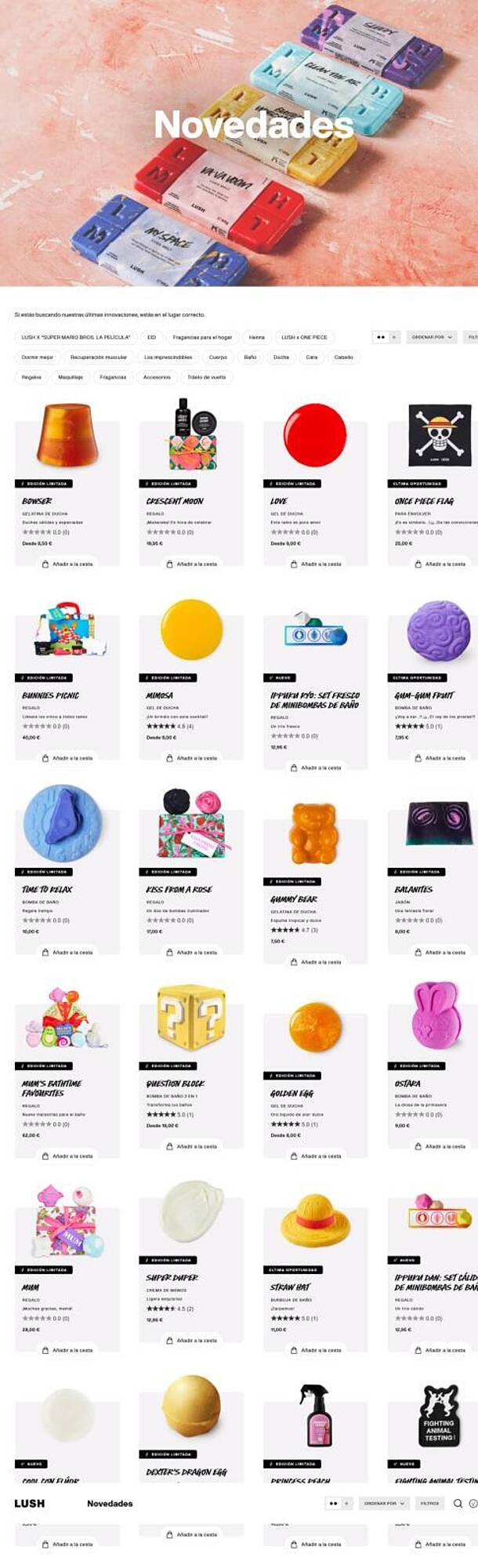This screenshot has height=1568, width=478.
Task: Add Love shower gel to basket
Action: point(316,564)
